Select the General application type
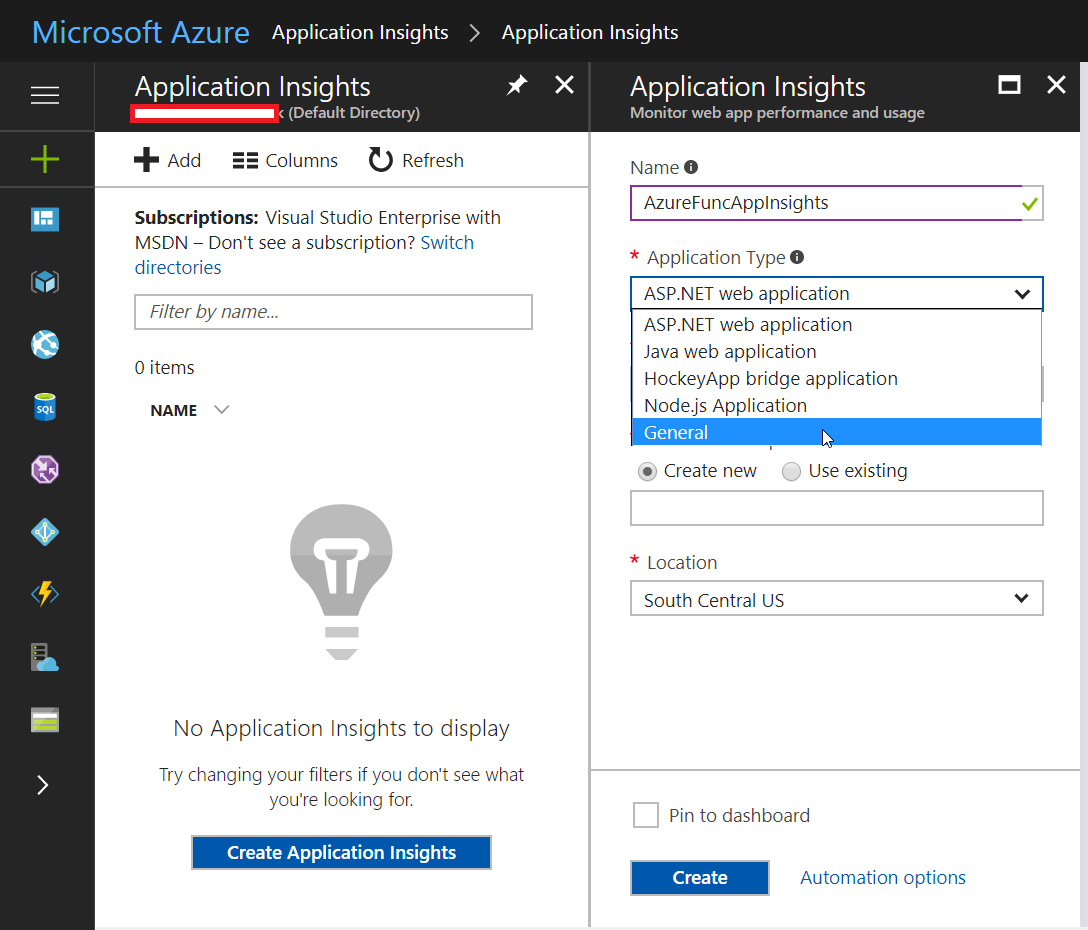This screenshot has width=1088, height=930. [x=836, y=432]
